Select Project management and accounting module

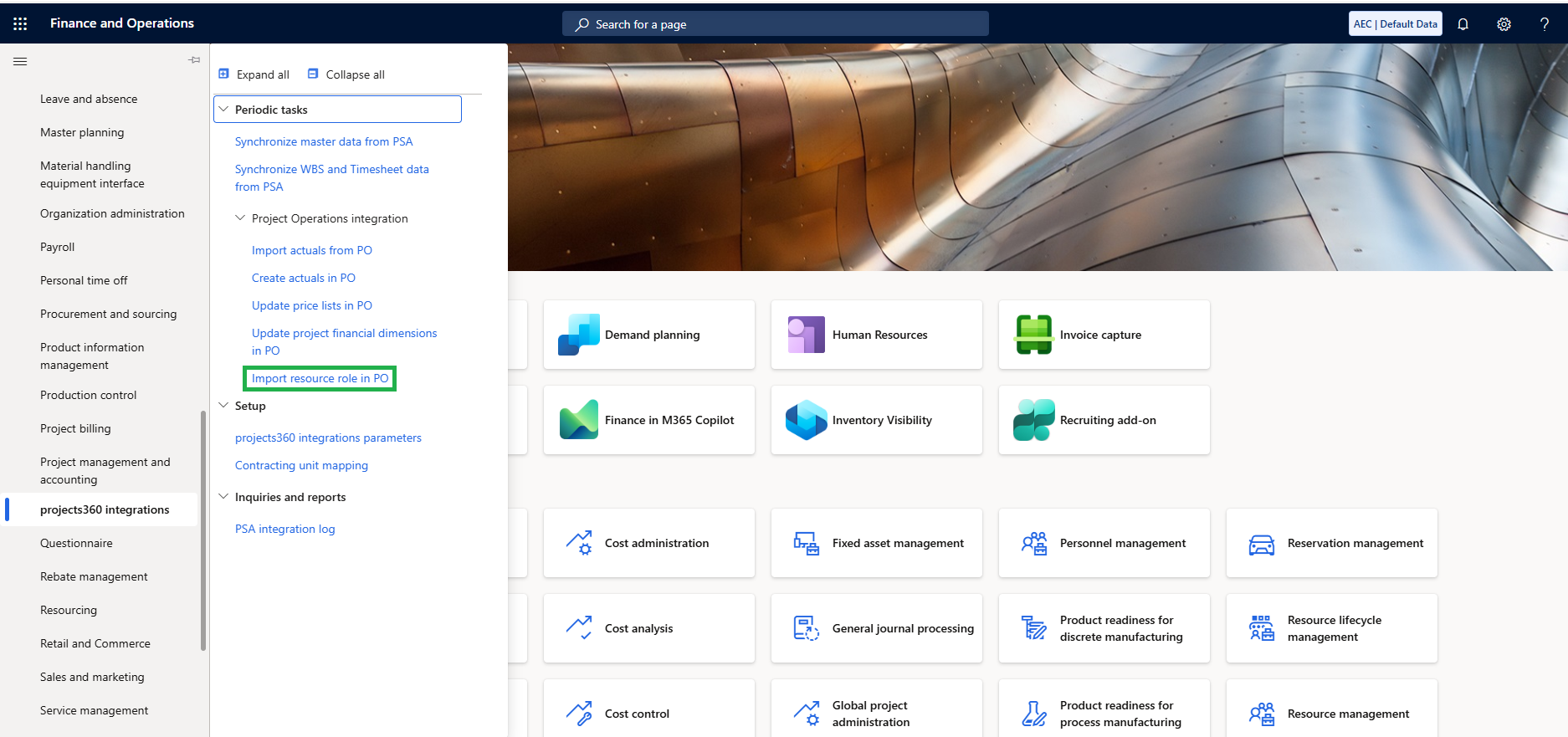(105, 470)
